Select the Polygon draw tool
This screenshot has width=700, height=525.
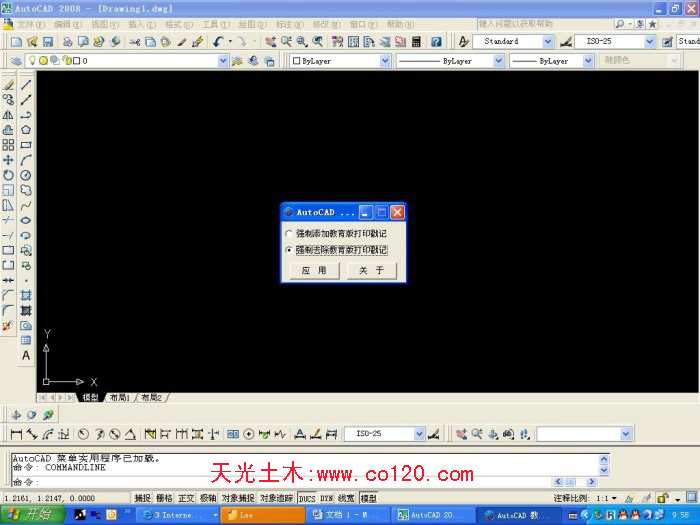[26, 130]
